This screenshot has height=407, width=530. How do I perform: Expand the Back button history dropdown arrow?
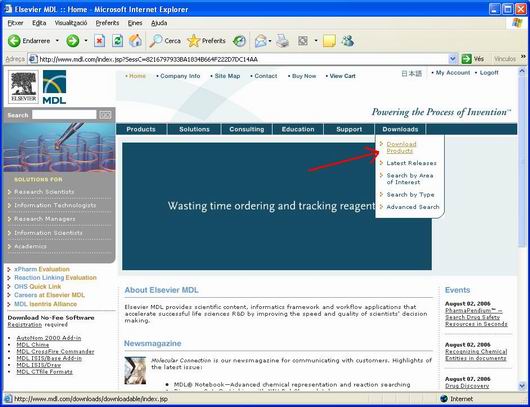[x=57, y=41]
